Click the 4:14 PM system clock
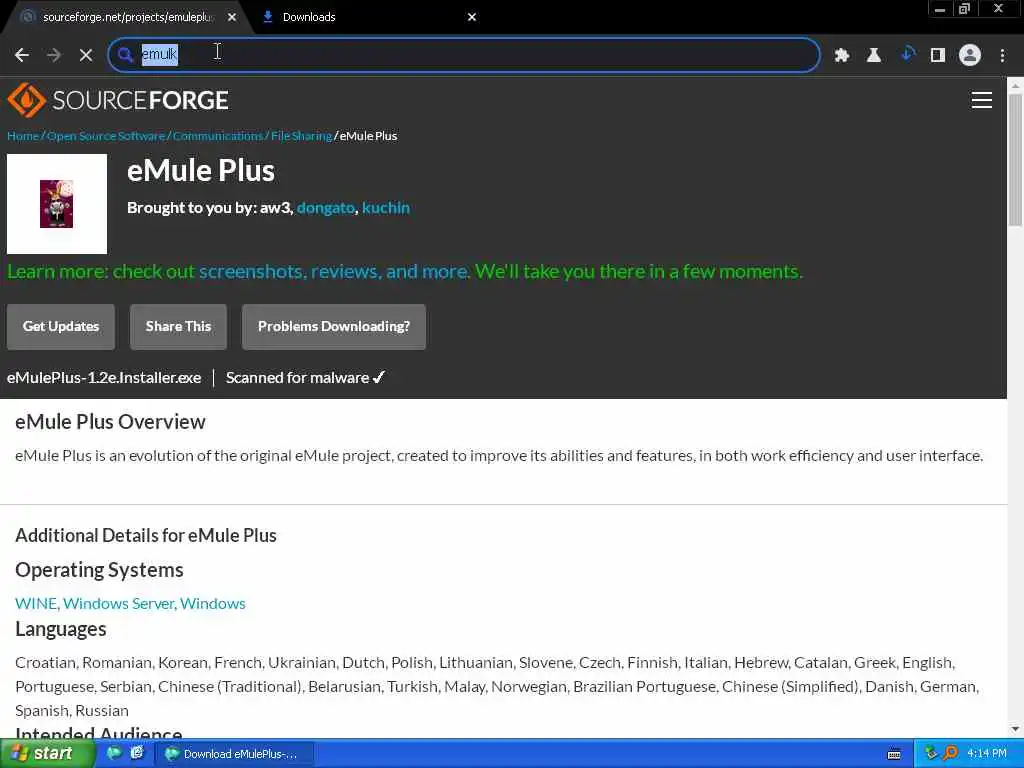This screenshot has height=768, width=1024. 987,754
